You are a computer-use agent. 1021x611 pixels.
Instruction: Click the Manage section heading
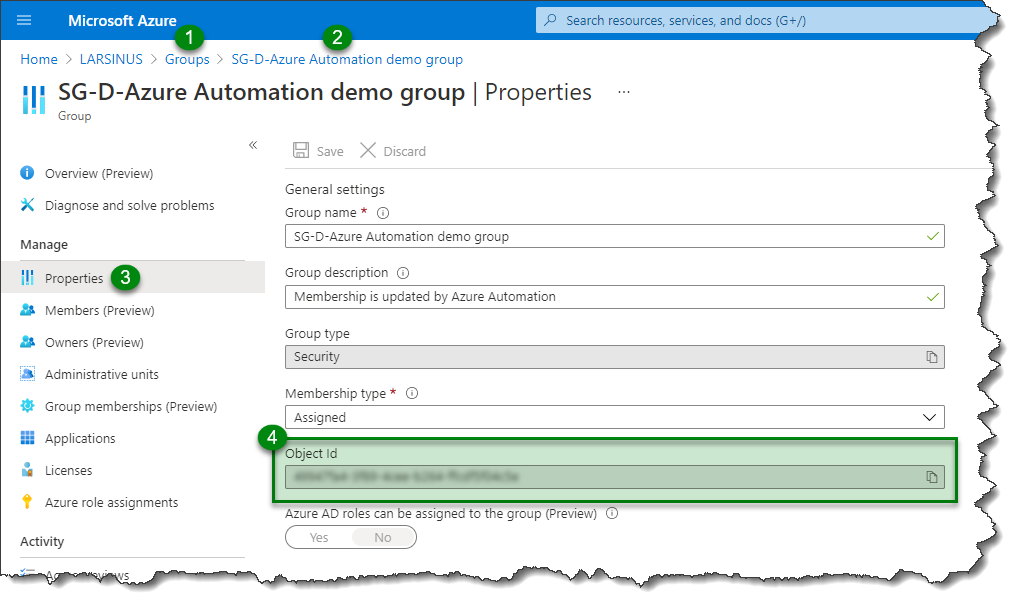tap(44, 244)
